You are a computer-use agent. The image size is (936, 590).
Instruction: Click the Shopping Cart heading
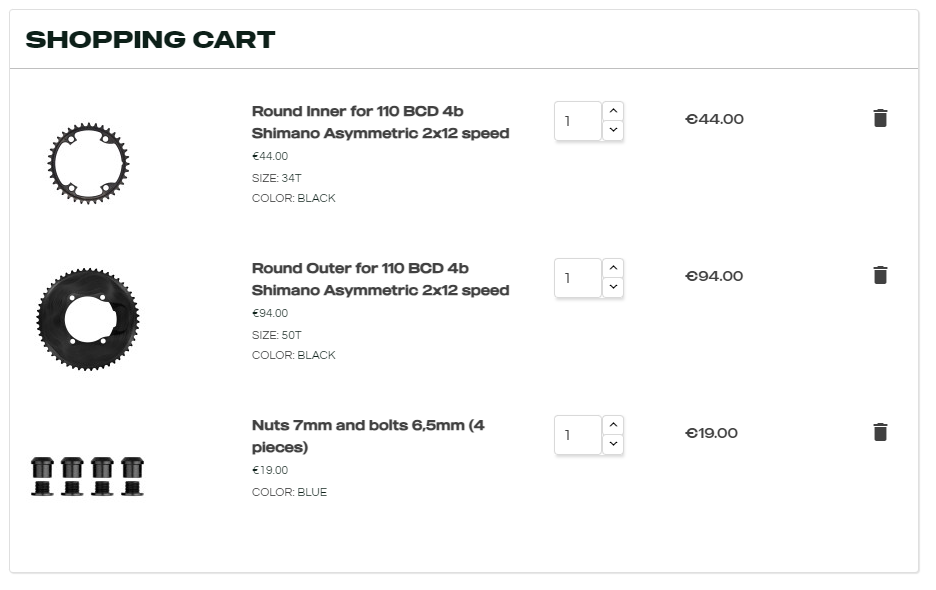pyautogui.click(x=150, y=40)
